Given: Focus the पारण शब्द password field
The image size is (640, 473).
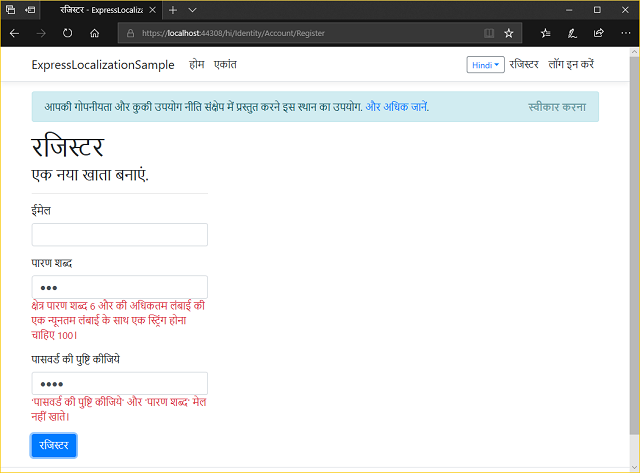Looking at the screenshot, I should [x=120, y=287].
